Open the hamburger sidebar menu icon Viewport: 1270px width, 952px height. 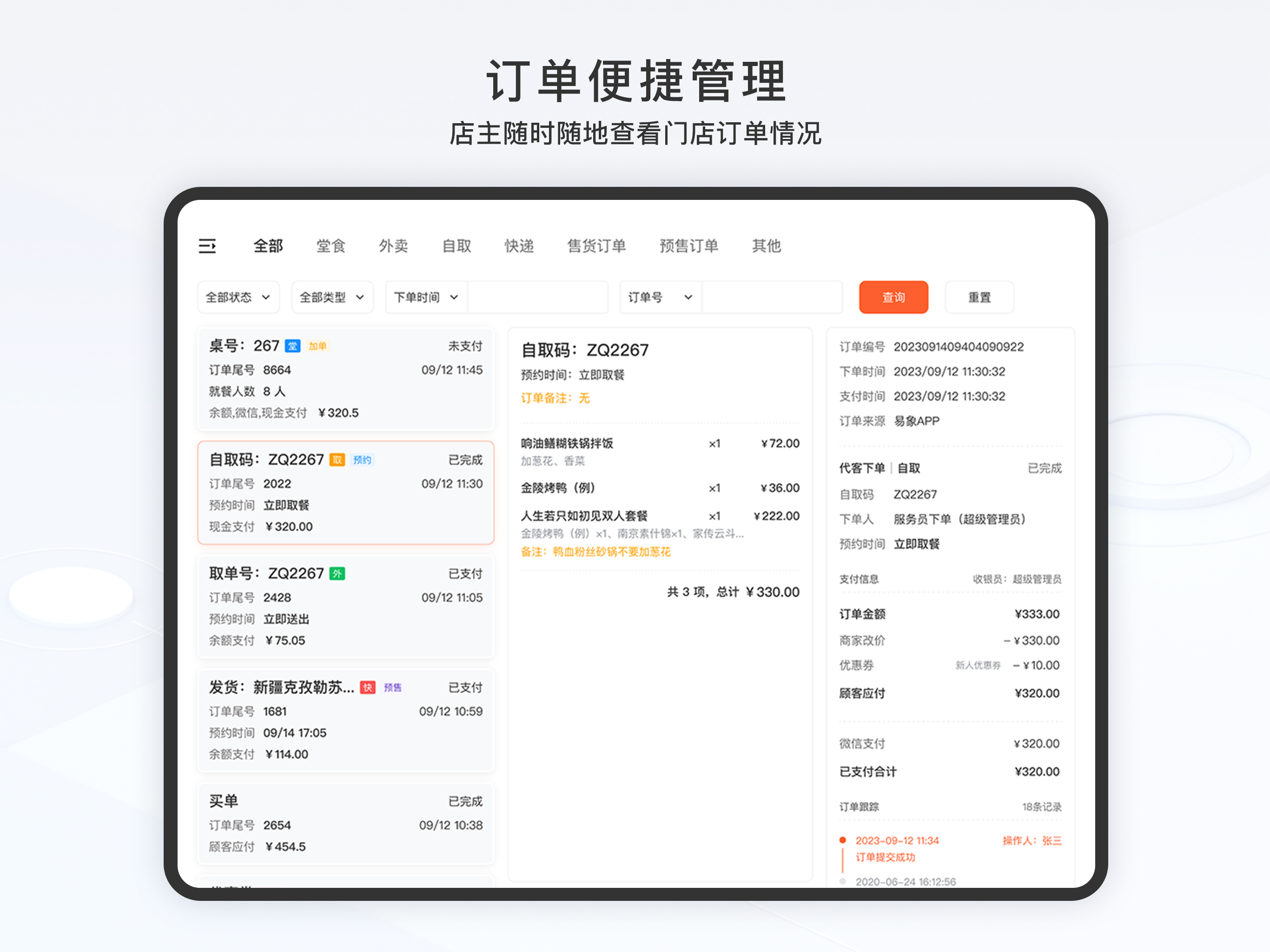tap(207, 246)
